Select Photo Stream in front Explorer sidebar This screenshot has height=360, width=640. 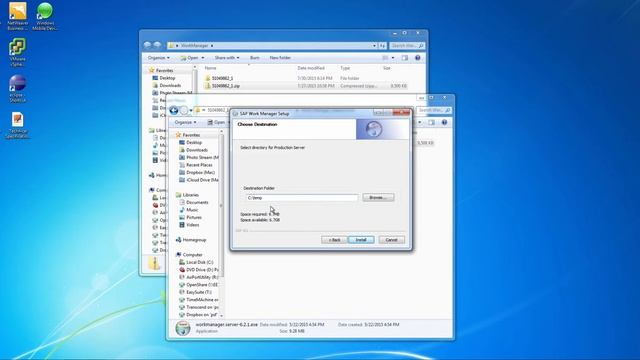pos(198,157)
